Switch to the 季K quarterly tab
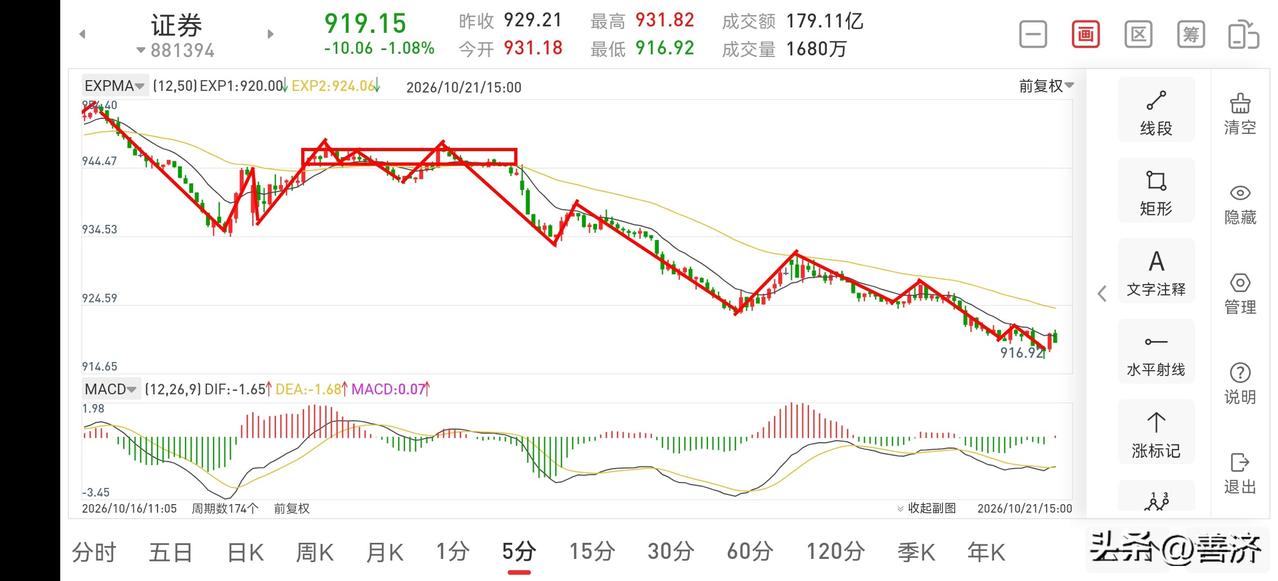 pyautogui.click(x=916, y=551)
